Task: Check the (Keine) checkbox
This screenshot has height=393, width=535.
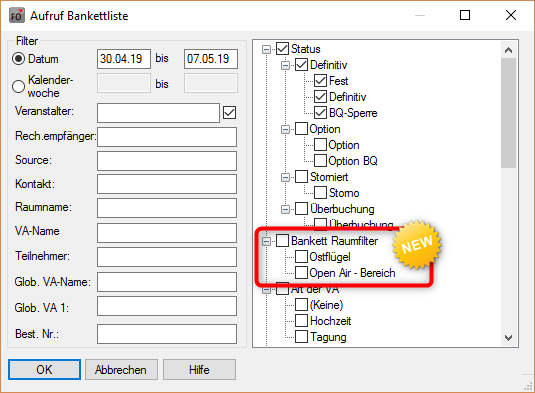Action: point(301,304)
